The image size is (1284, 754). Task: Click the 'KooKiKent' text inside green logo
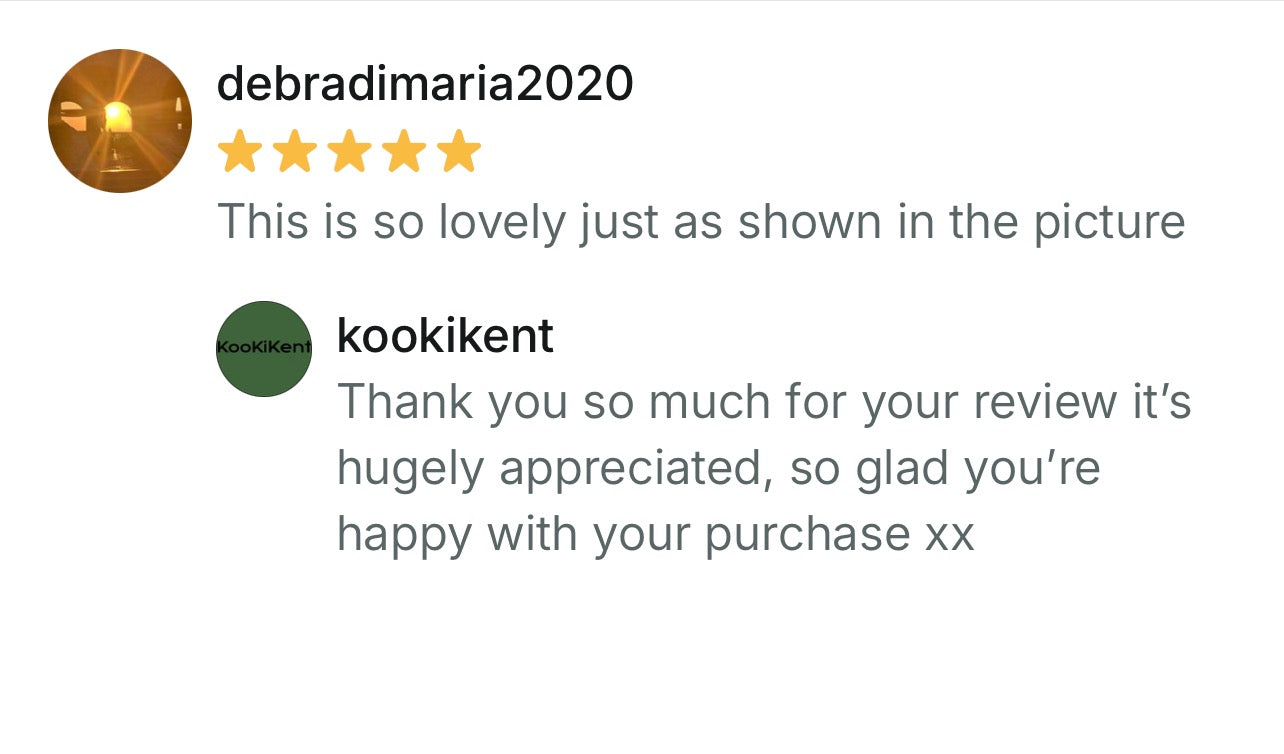click(x=264, y=347)
